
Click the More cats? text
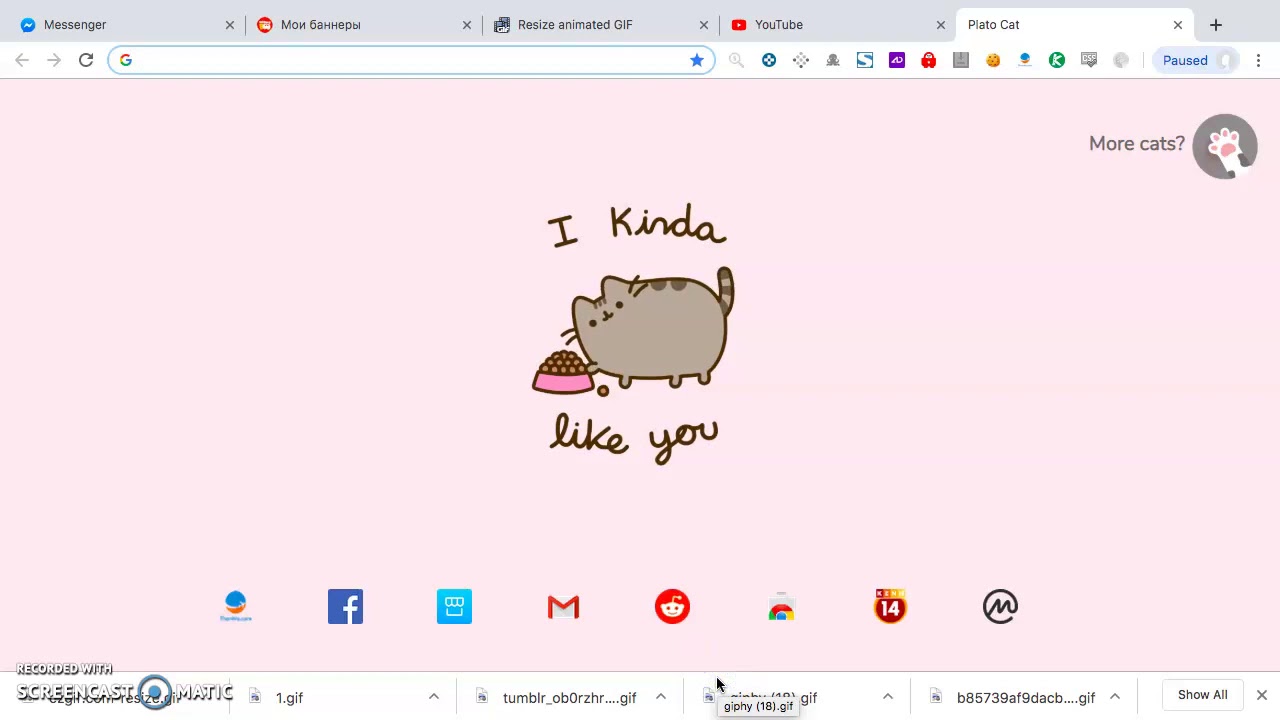1137,144
